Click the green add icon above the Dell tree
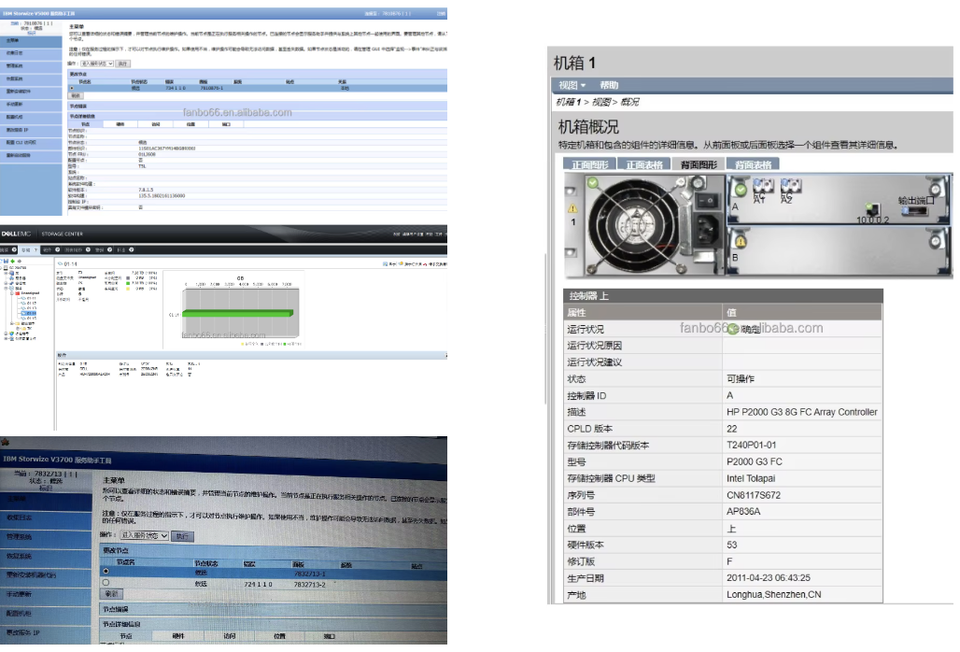This screenshot has height=652, width=960. pos(13,261)
